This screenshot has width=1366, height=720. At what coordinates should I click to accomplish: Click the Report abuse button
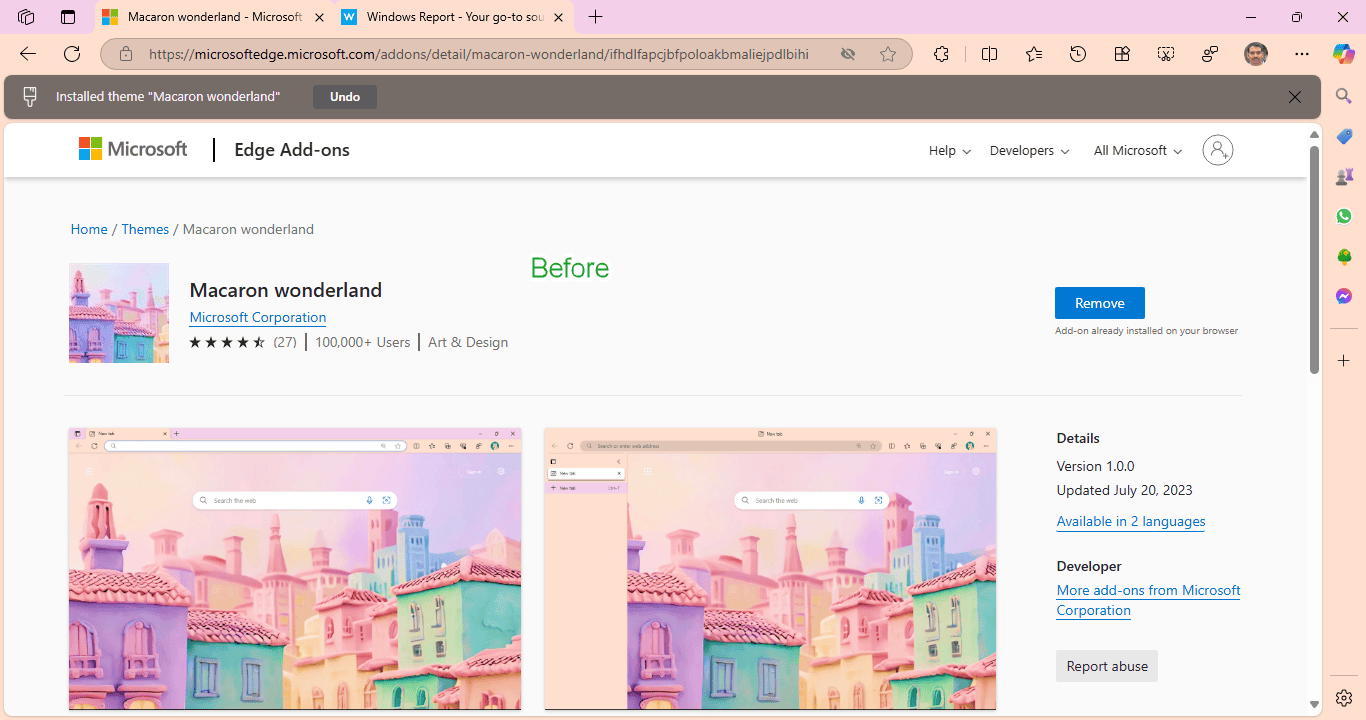pos(1107,666)
